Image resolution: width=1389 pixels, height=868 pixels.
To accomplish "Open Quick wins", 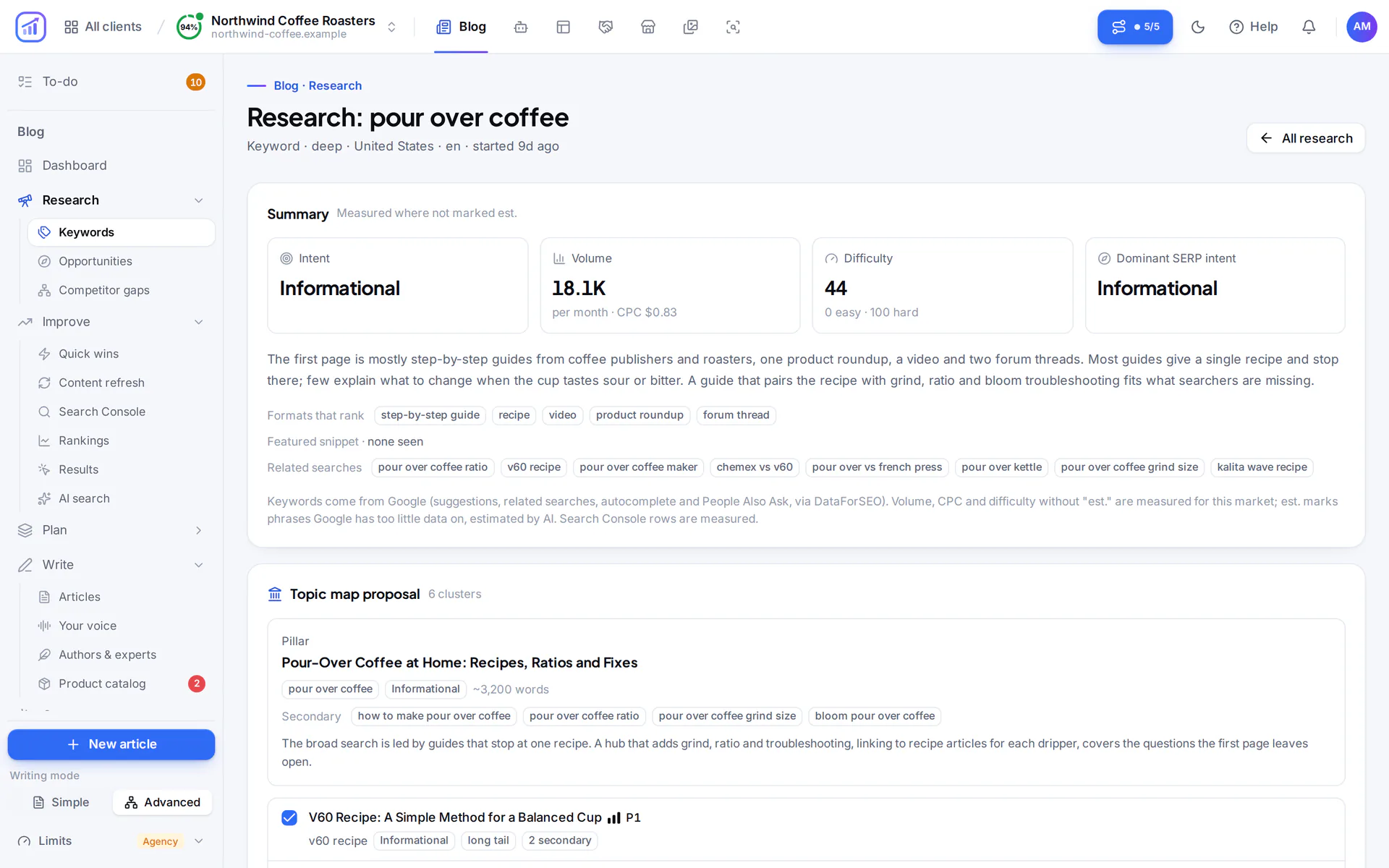I will (122, 354).
